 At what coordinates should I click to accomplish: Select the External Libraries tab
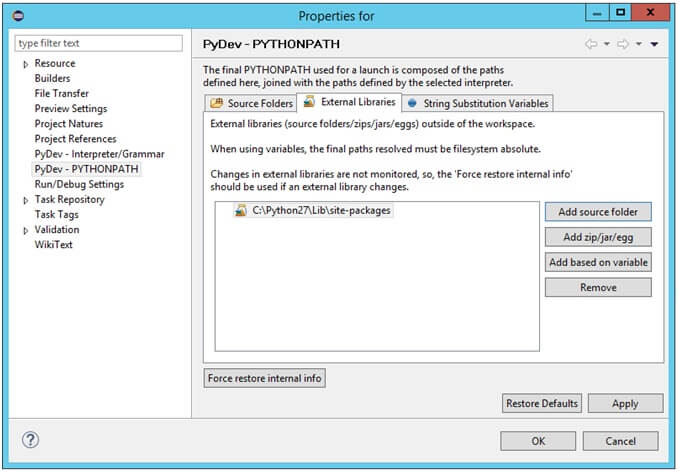click(x=349, y=102)
